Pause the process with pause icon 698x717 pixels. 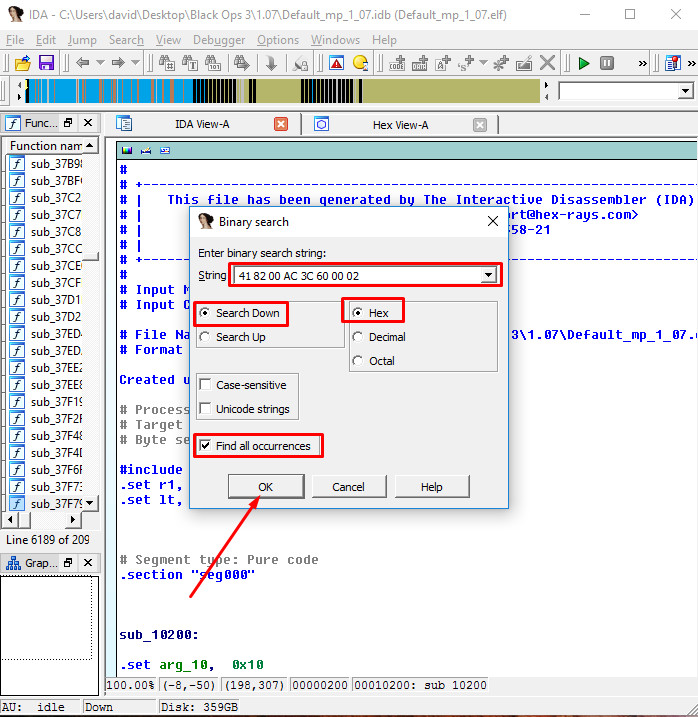tap(607, 63)
